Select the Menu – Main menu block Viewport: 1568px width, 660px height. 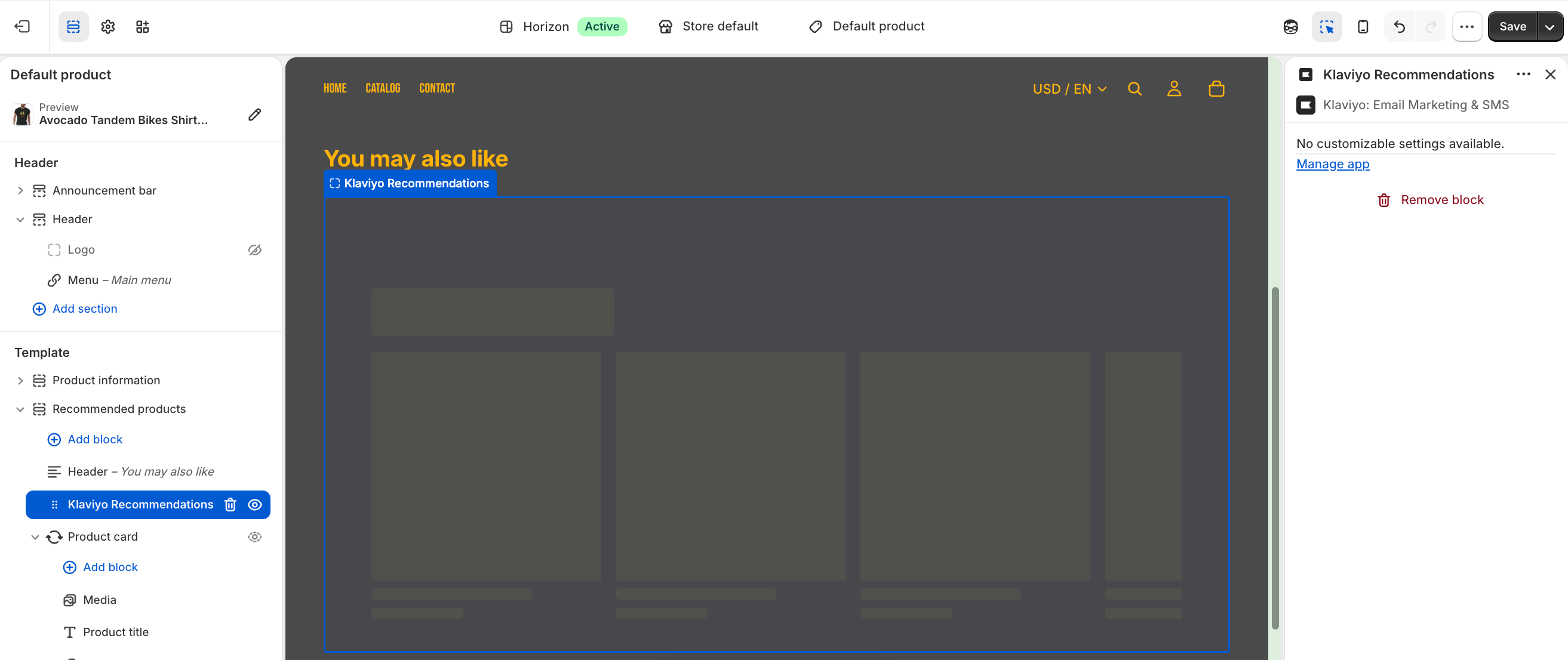(119, 280)
